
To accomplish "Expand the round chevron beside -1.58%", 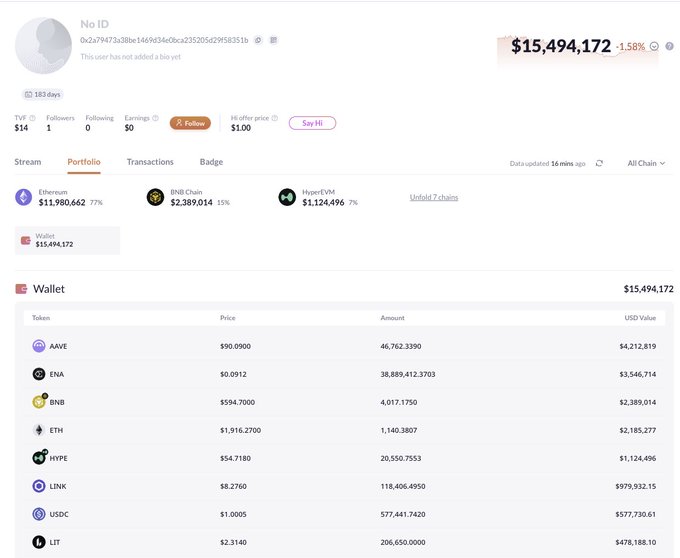I will (654, 46).
